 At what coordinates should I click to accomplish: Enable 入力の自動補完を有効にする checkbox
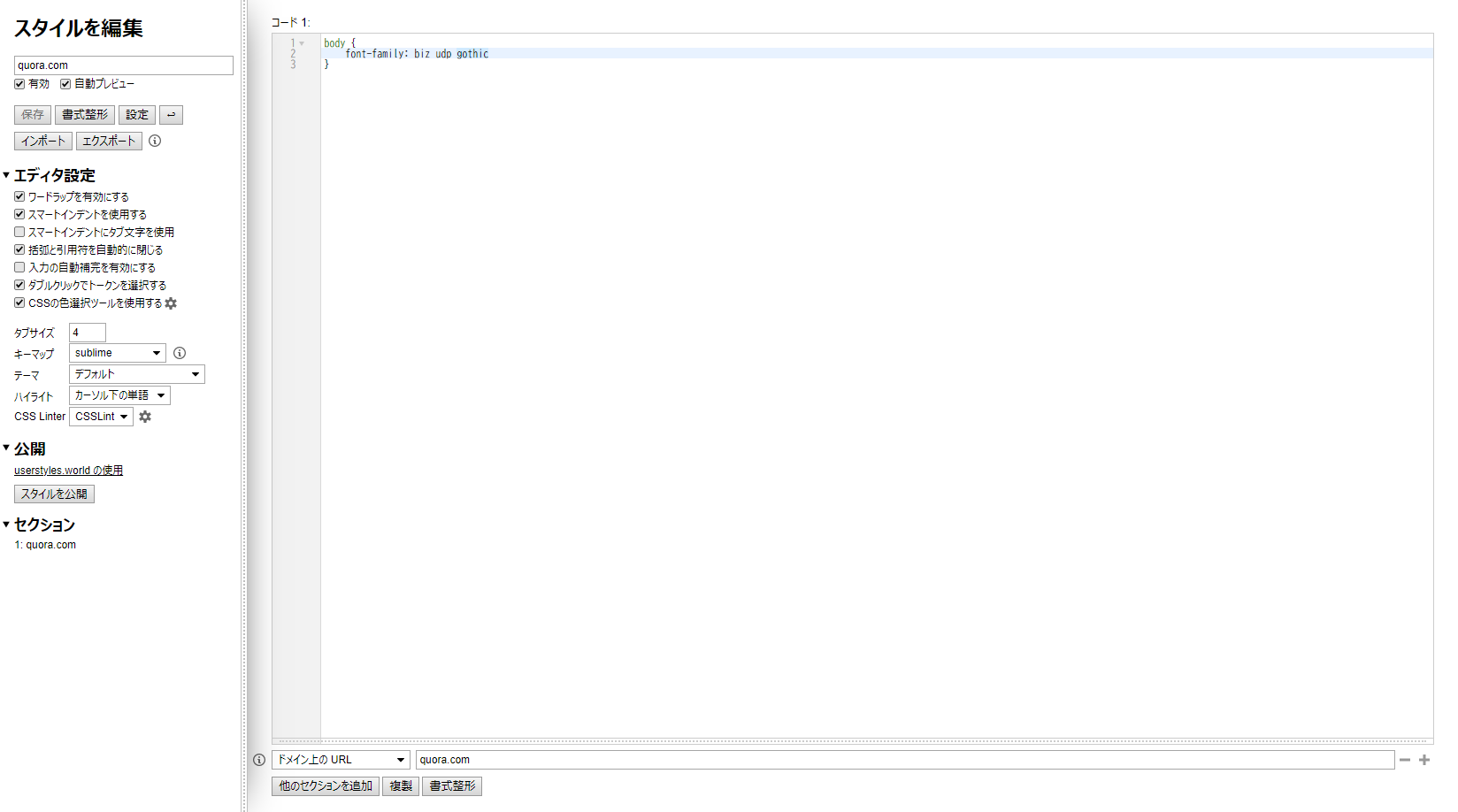coord(19,267)
